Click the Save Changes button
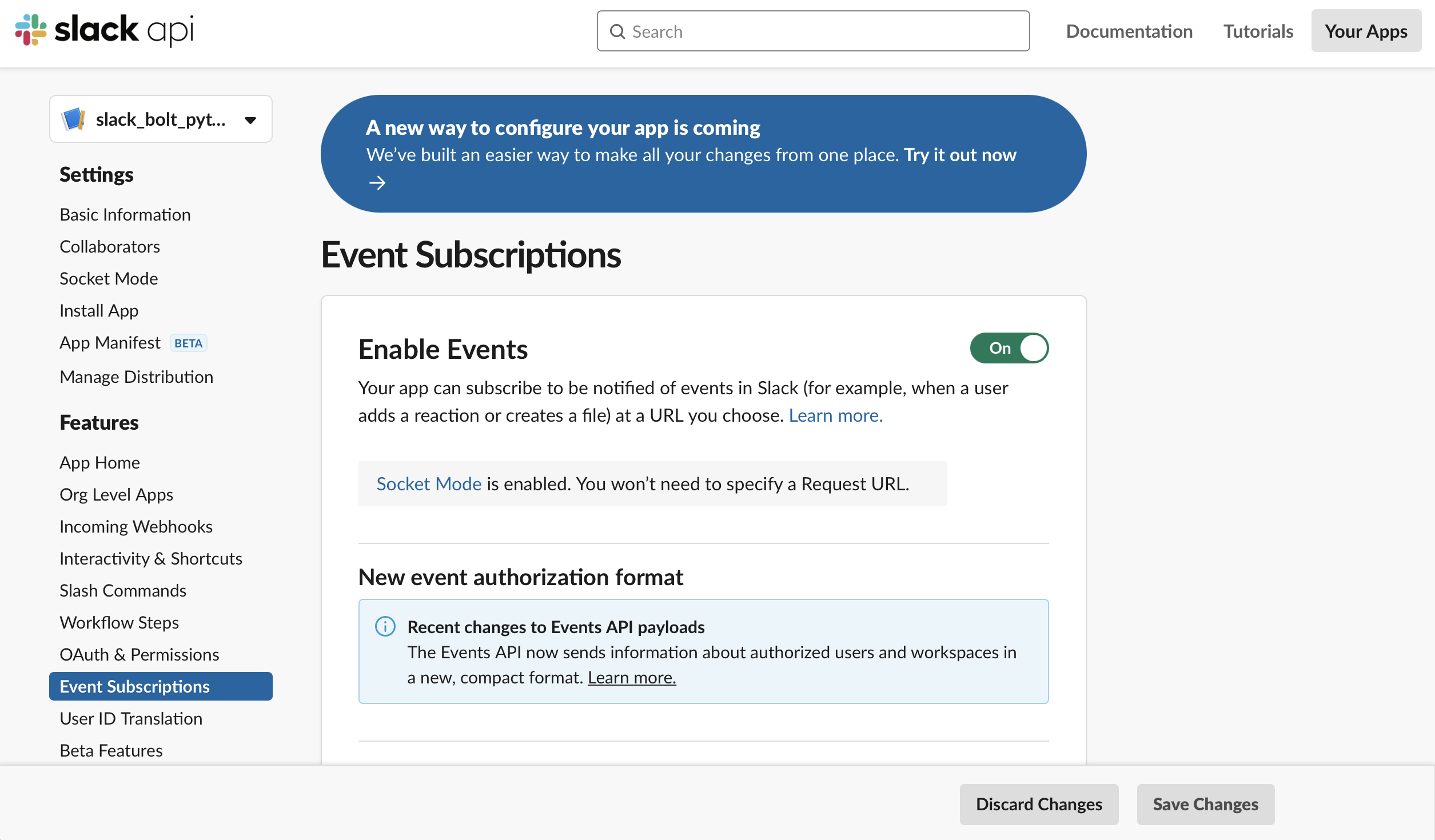1435x840 pixels. tap(1205, 804)
